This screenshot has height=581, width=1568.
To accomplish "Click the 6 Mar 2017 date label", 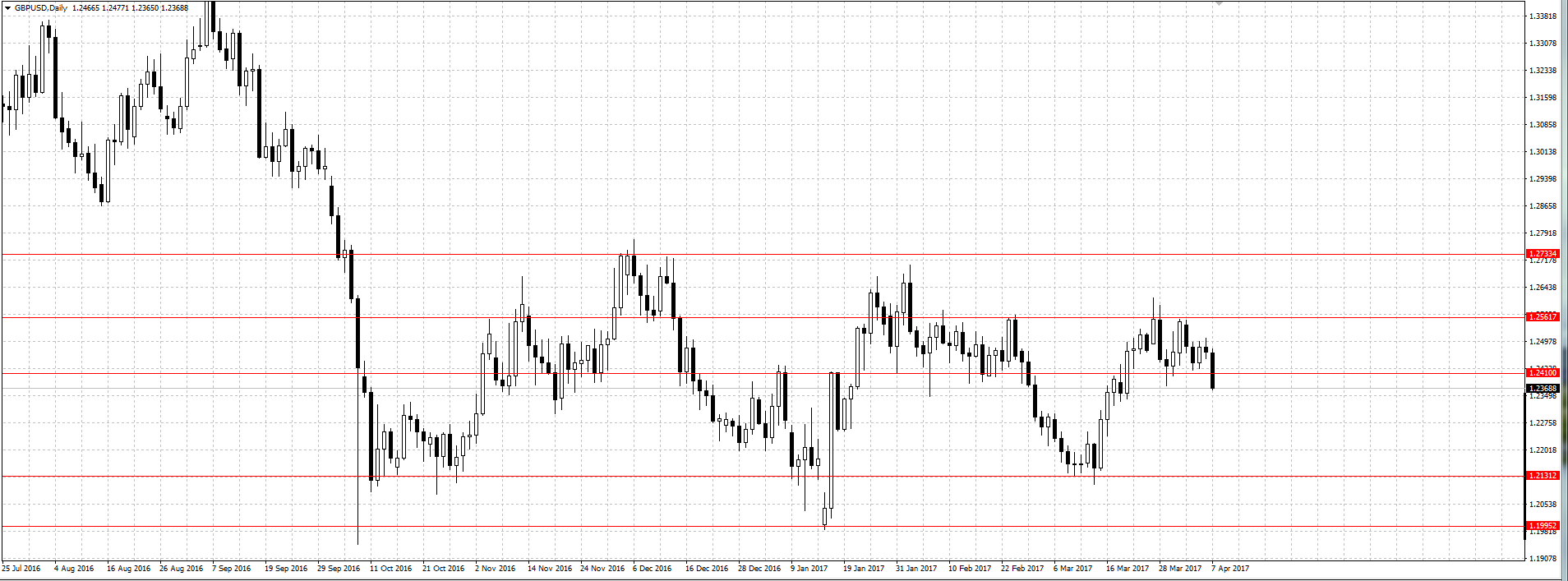I will click(x=1073, y=569).
